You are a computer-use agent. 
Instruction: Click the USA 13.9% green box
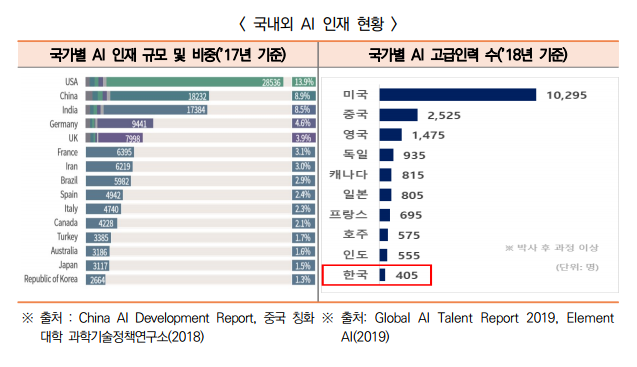pyautogui.click(x=303, y=82)
